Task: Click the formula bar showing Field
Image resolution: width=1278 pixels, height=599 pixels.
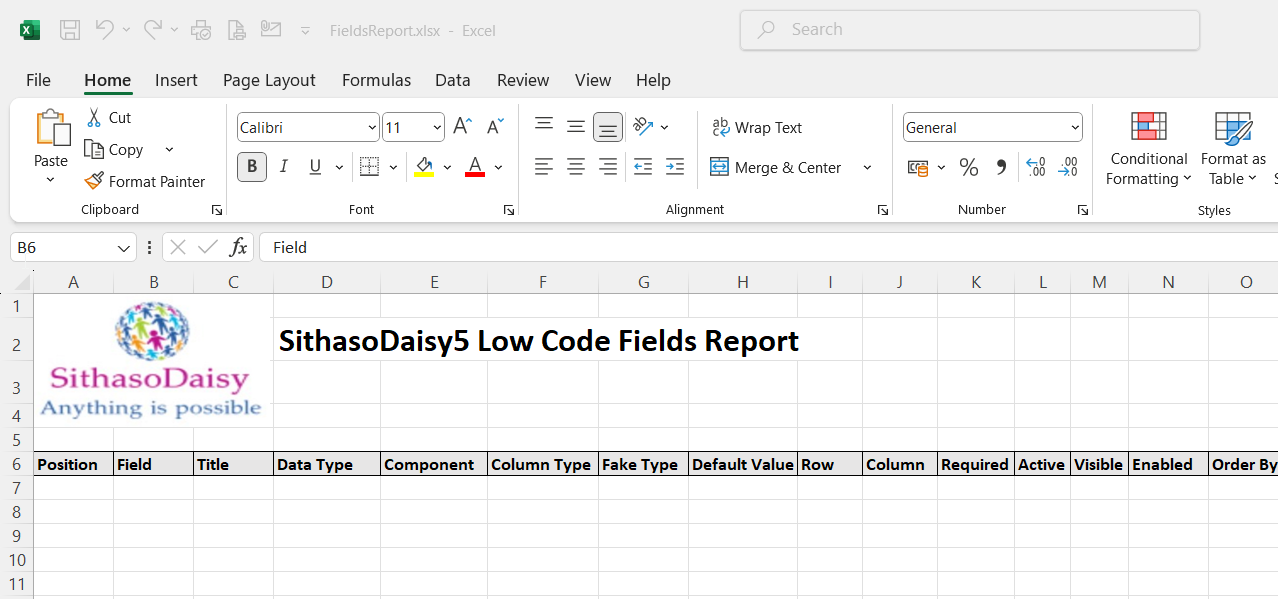Action: coord(768,247)
